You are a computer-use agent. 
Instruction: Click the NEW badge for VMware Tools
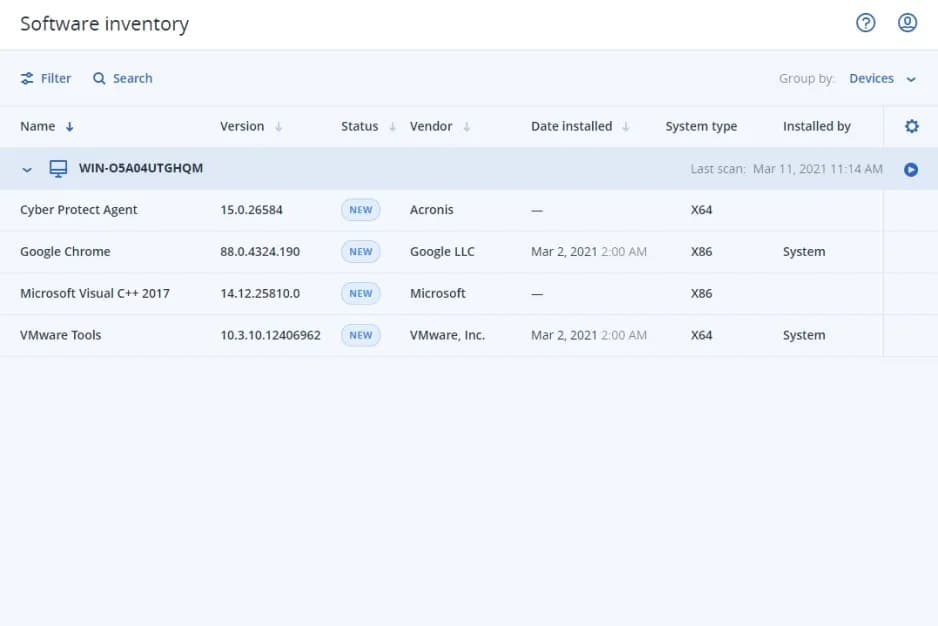(x=360, y=336)
